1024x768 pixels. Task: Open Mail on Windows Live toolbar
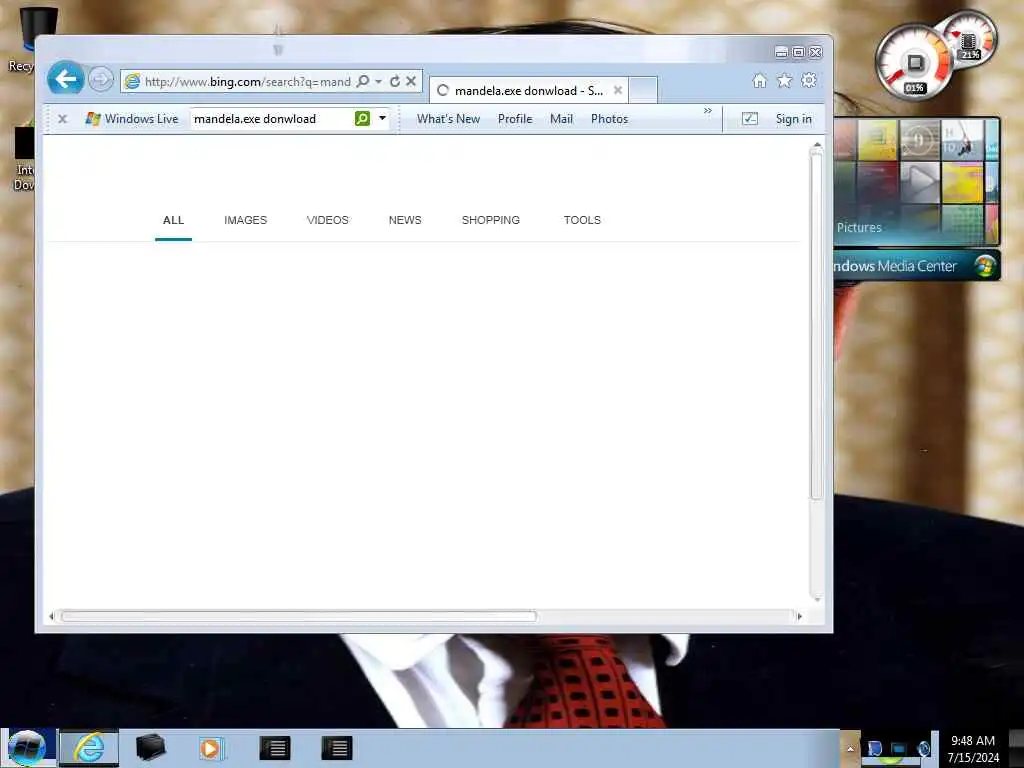coord(562,119)
